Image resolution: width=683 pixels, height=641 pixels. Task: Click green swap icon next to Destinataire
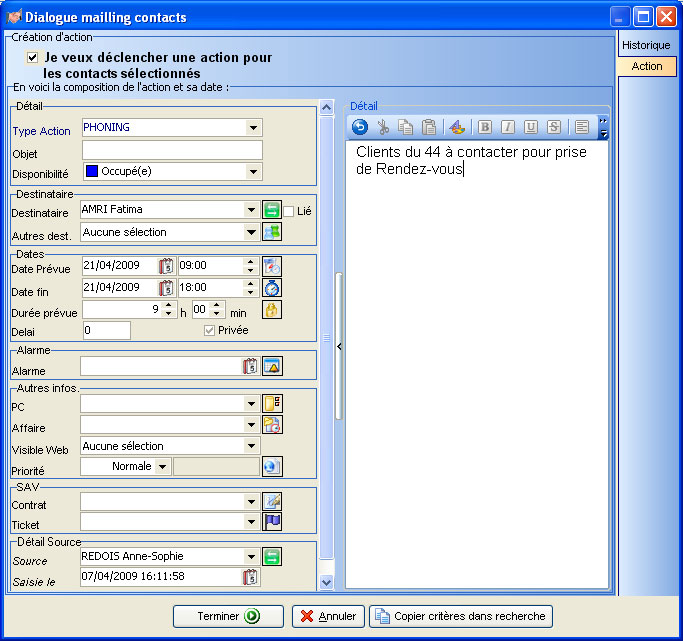click(271, 210)
